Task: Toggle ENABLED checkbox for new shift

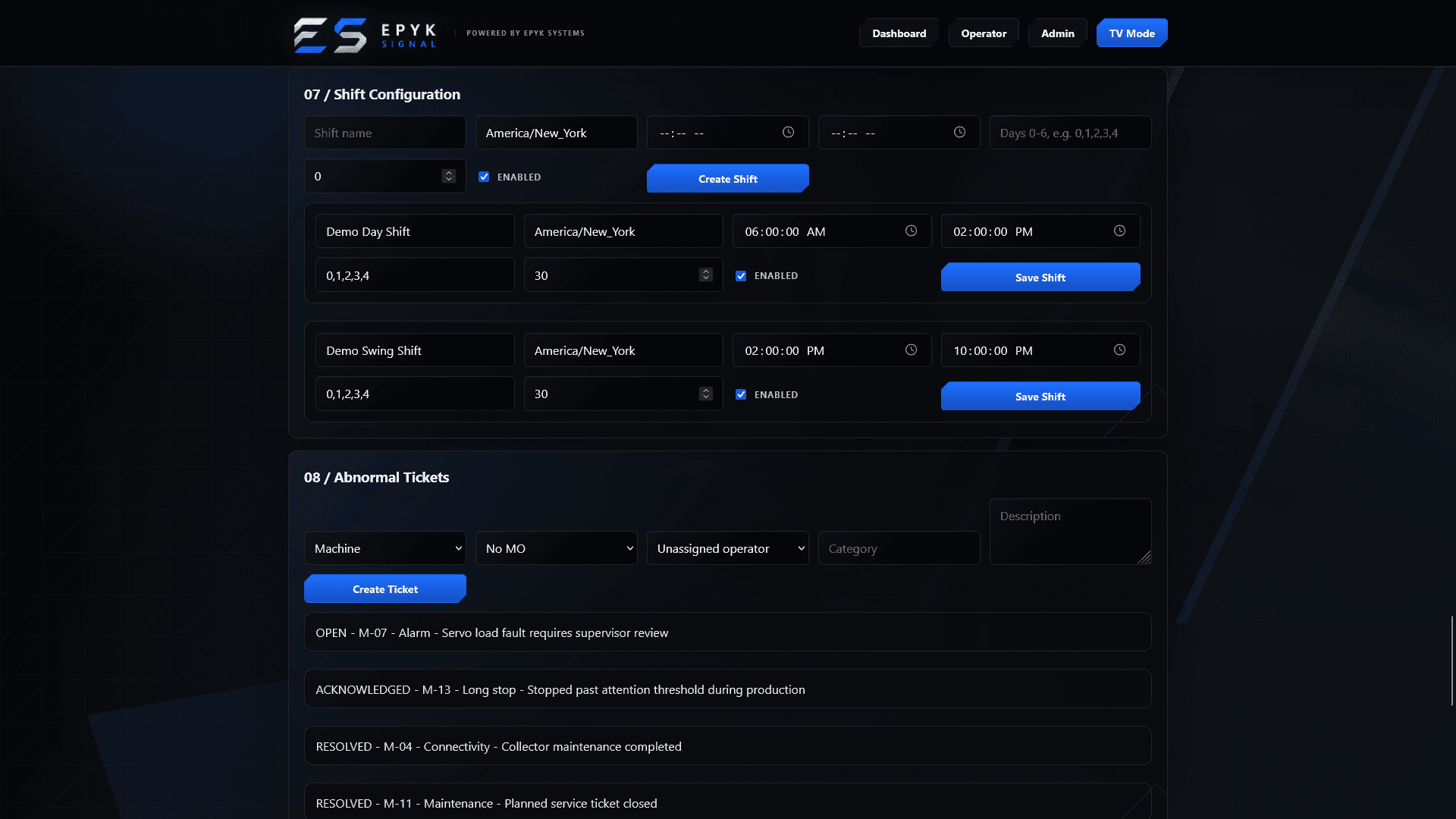Action: pos(484,177)
